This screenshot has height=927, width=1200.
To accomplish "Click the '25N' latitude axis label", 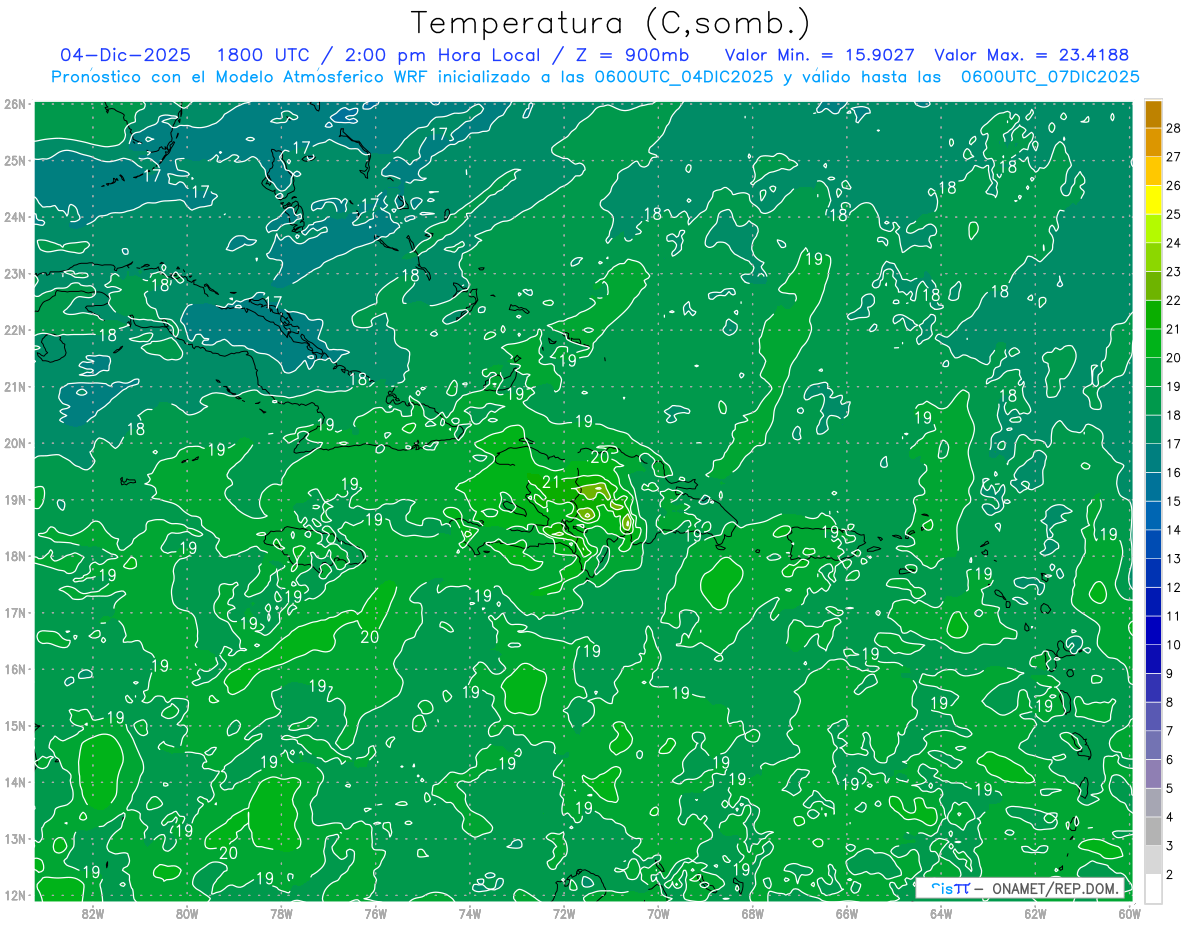I will click(16, 160).
